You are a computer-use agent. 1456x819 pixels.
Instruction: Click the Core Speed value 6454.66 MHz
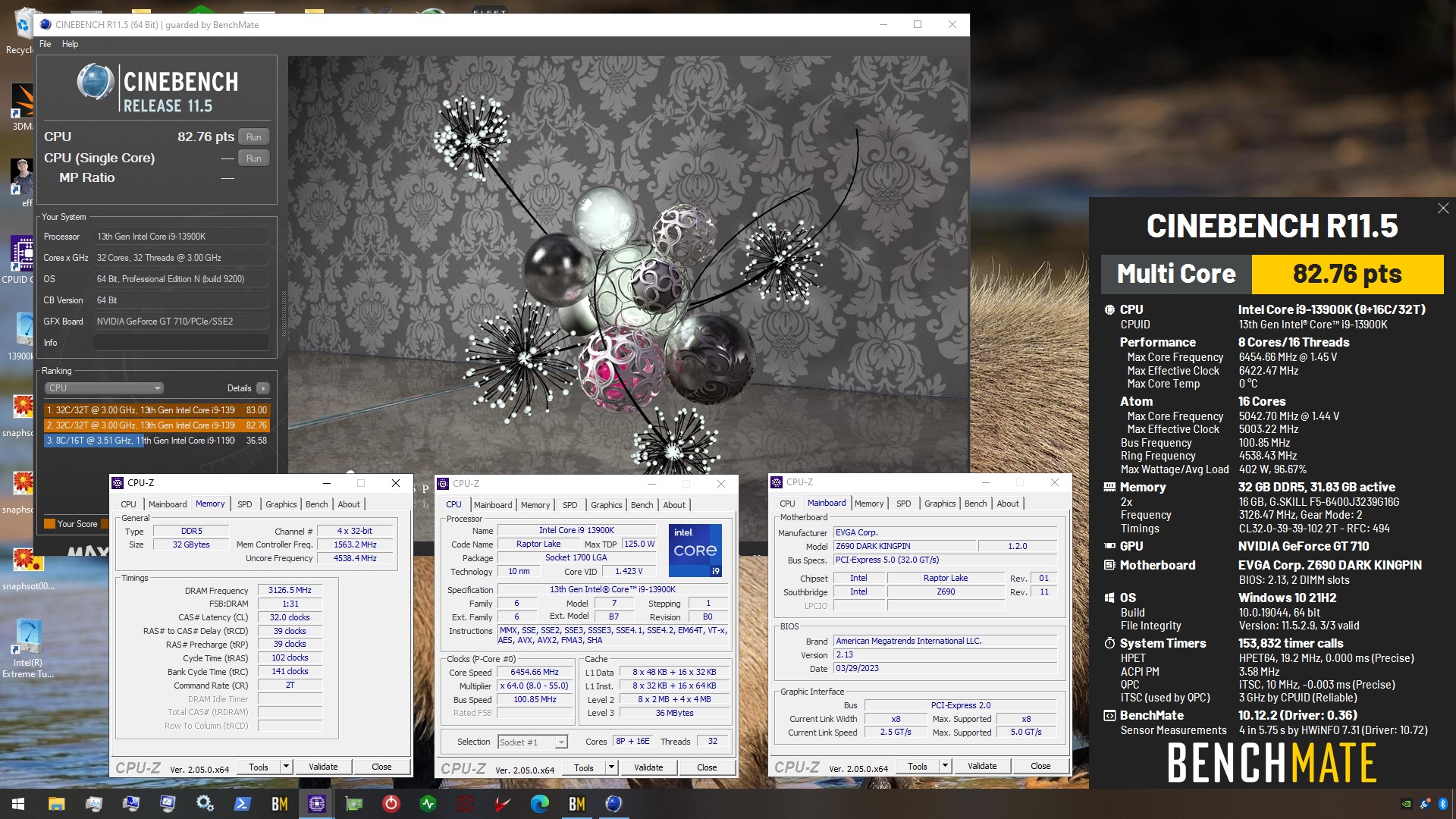(x=535, y=673)
